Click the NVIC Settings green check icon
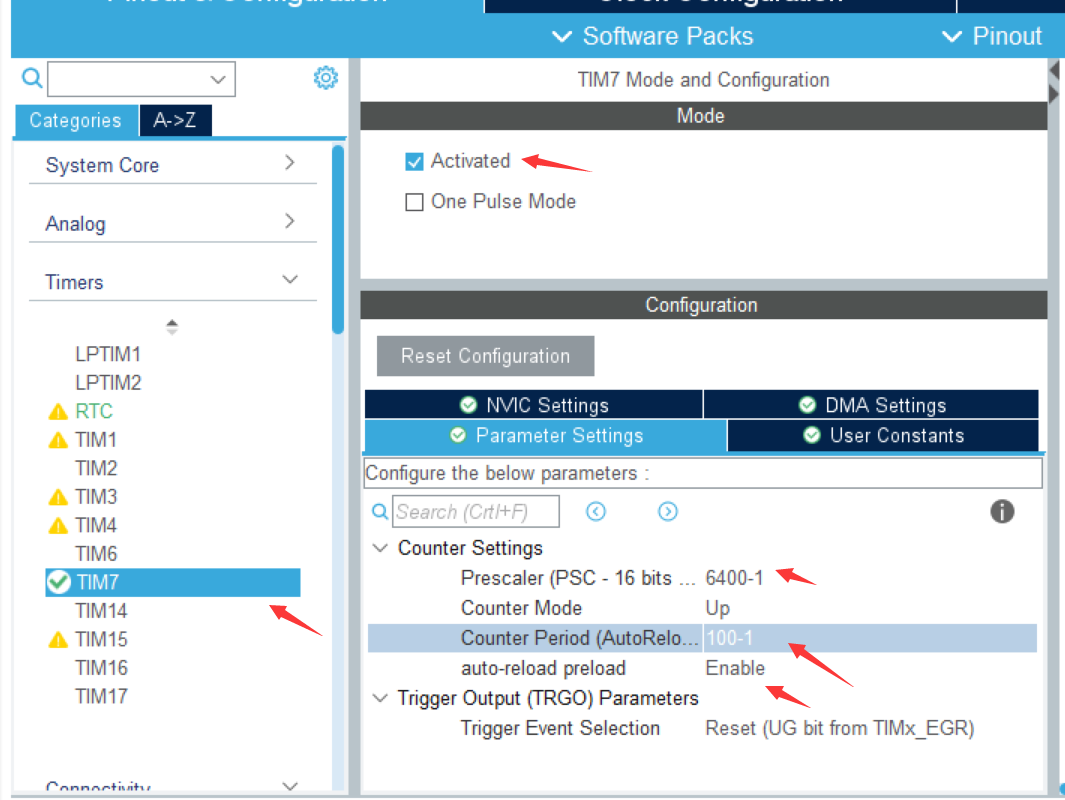Image resolution: width=1065 pixels, height=800 pixels. click(468, 405)
